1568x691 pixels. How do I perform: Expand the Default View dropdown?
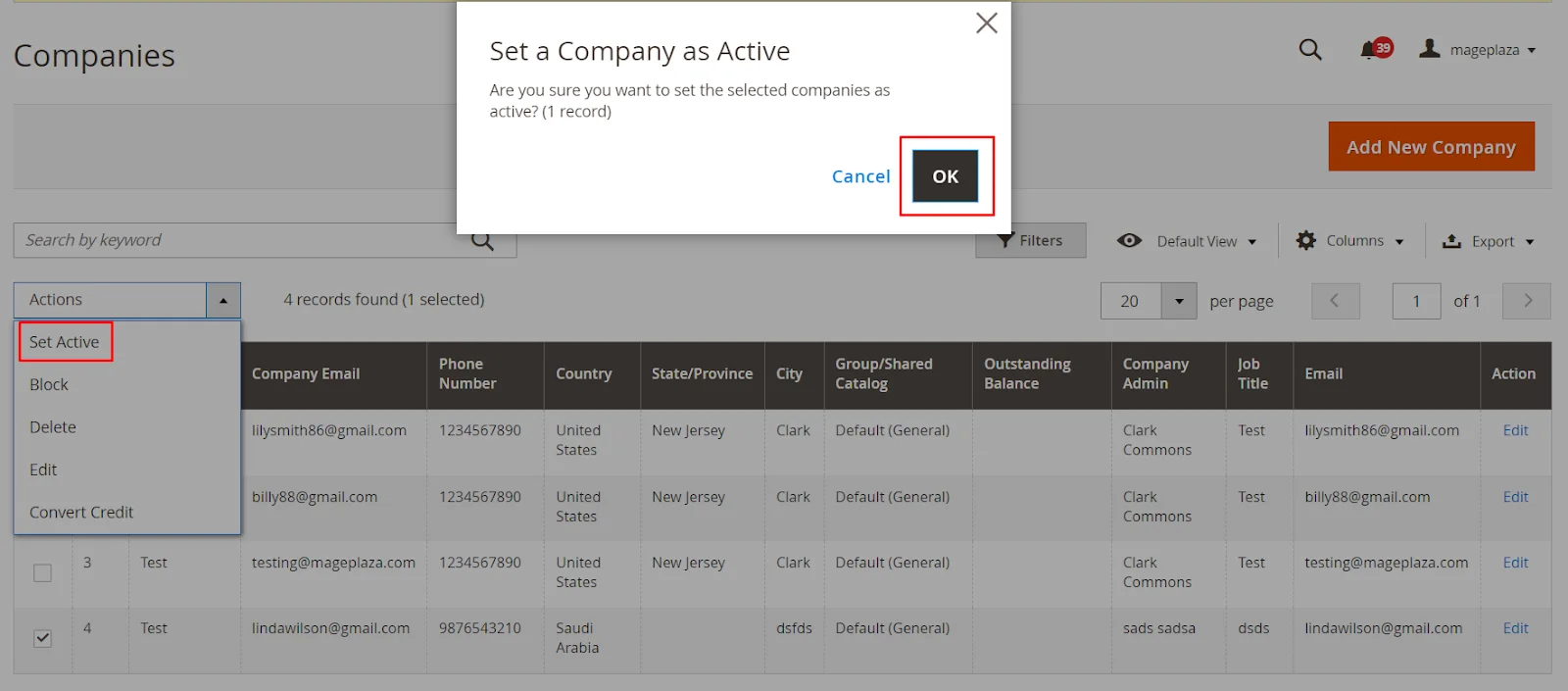(x=1251, y=242)
